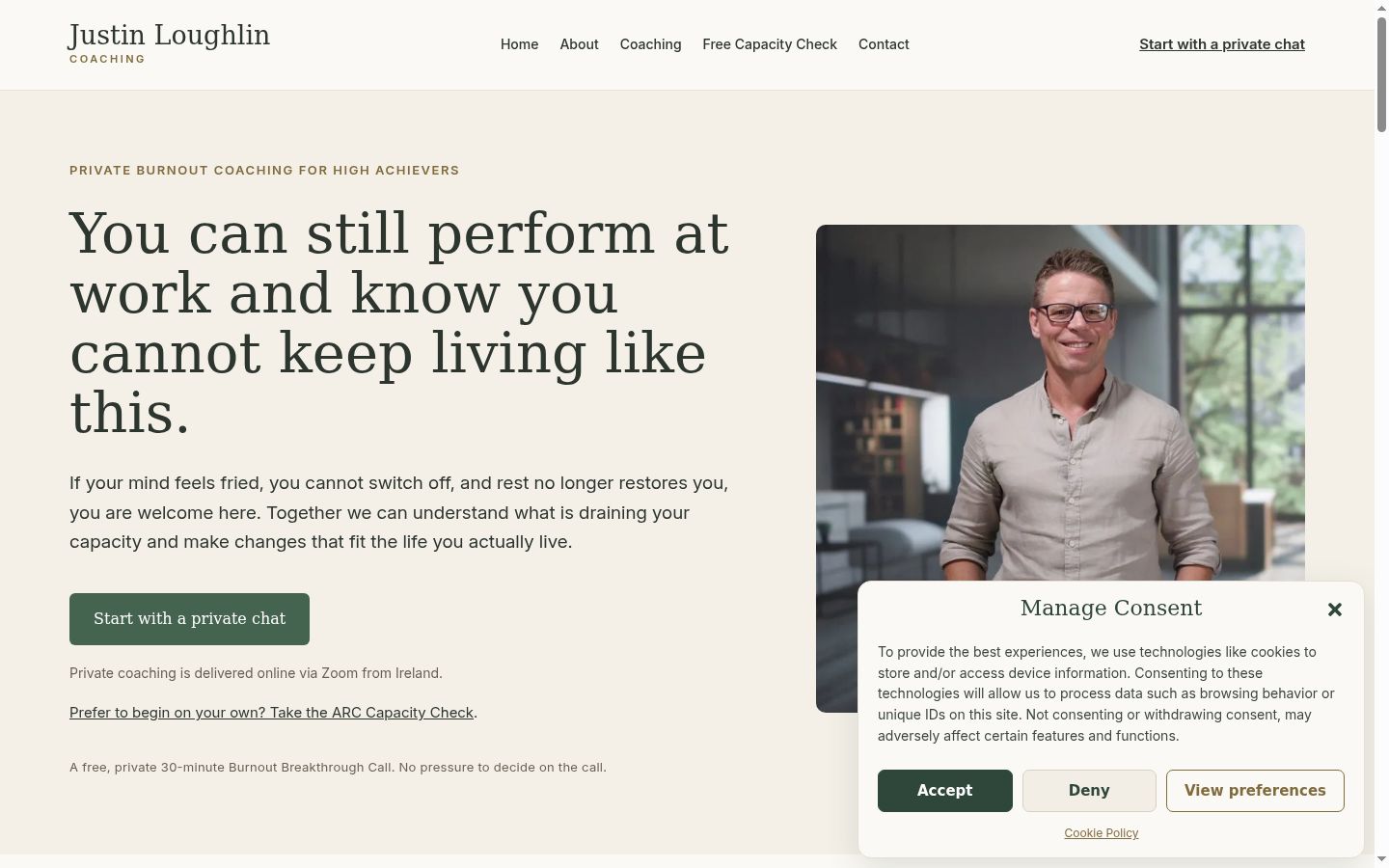Close the Manage Consent dialog
The width and height of the screenshot is (1389, 868).
coord(1335,610)
